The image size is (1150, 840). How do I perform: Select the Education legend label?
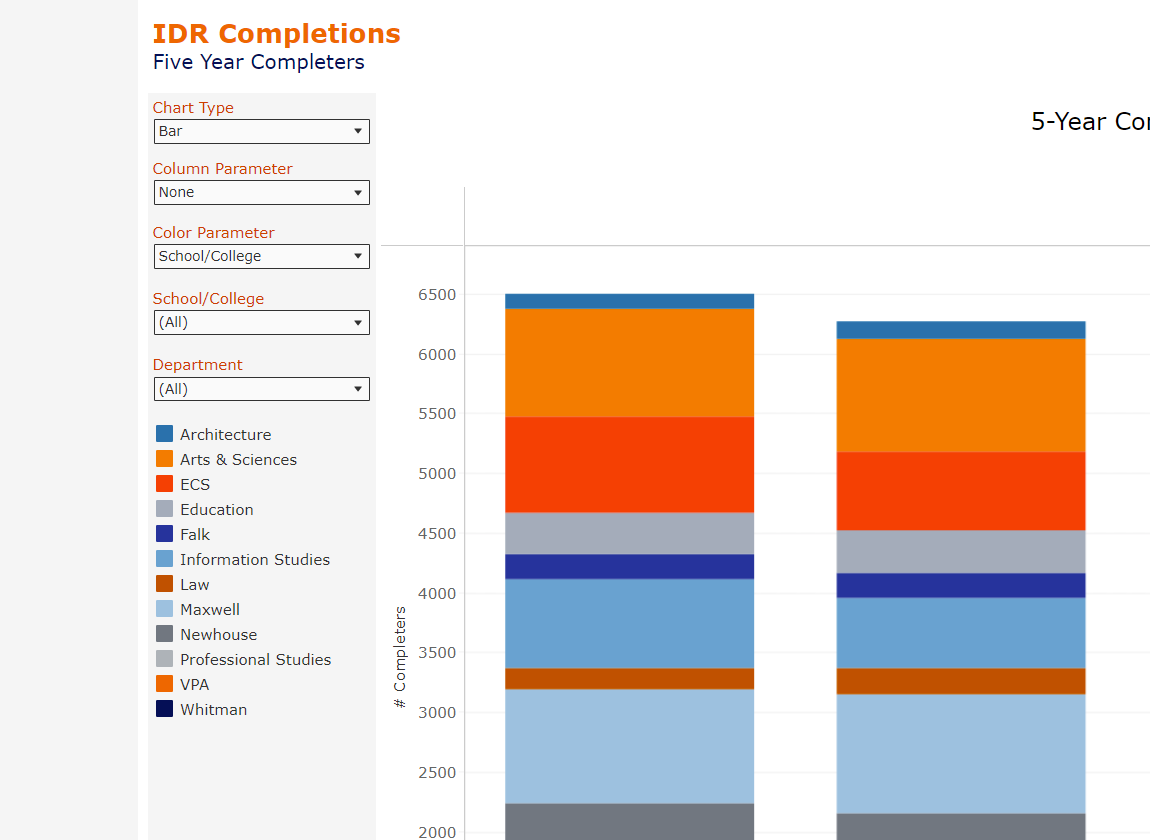point(217,509)
